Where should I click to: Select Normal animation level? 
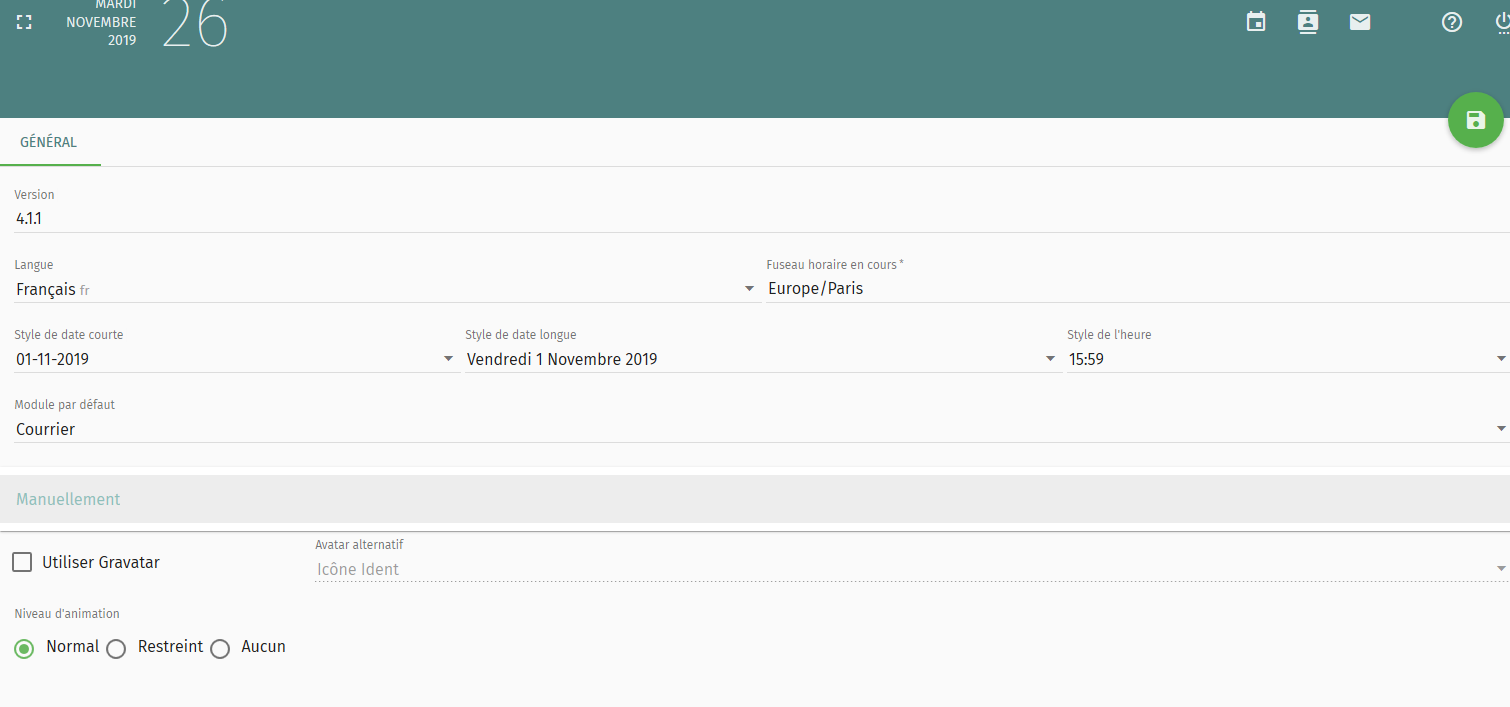point(25,648)
